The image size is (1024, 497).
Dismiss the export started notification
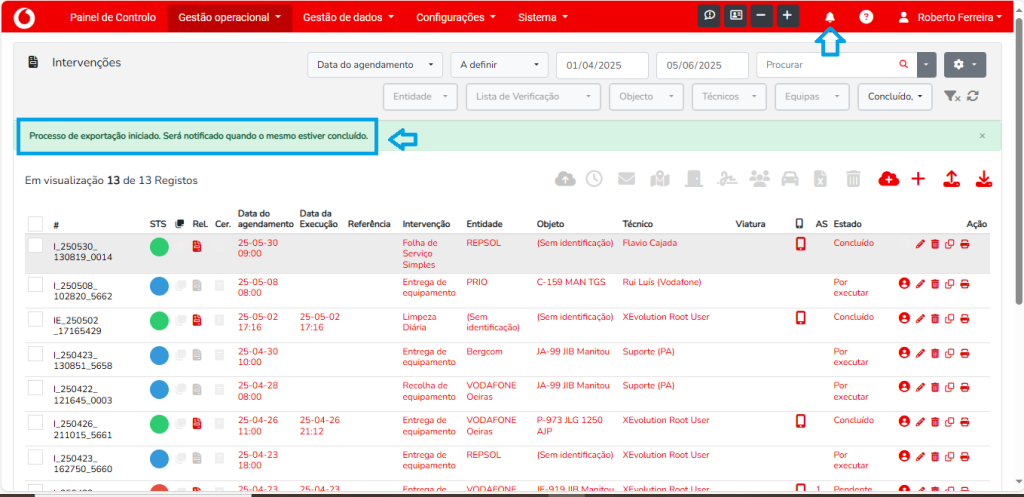point(982,136)
